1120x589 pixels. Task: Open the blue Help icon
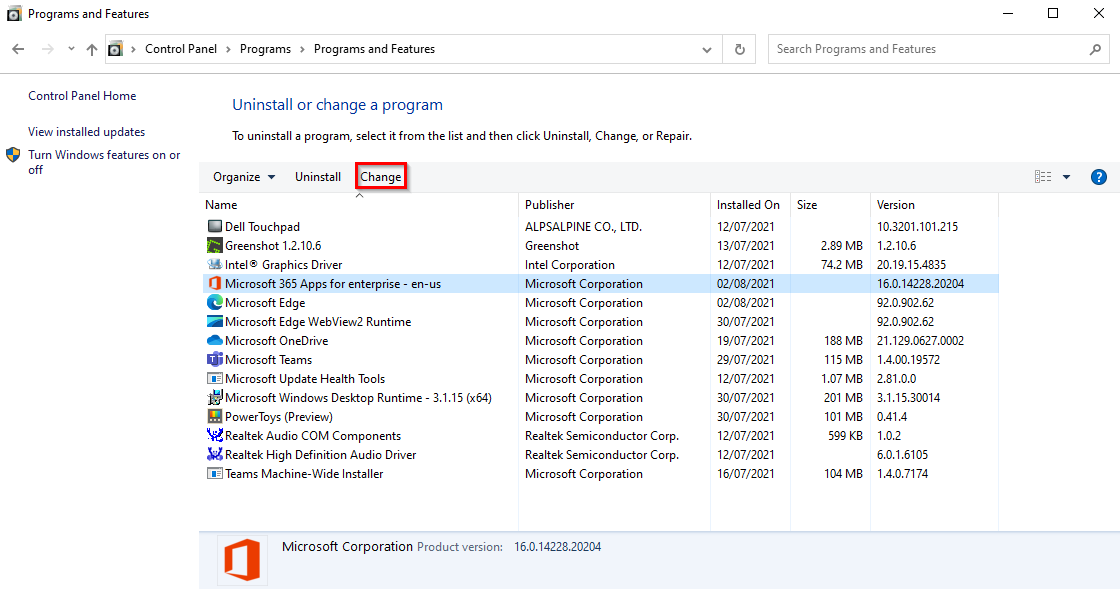pyautogui.click(x=1099, y=177)
